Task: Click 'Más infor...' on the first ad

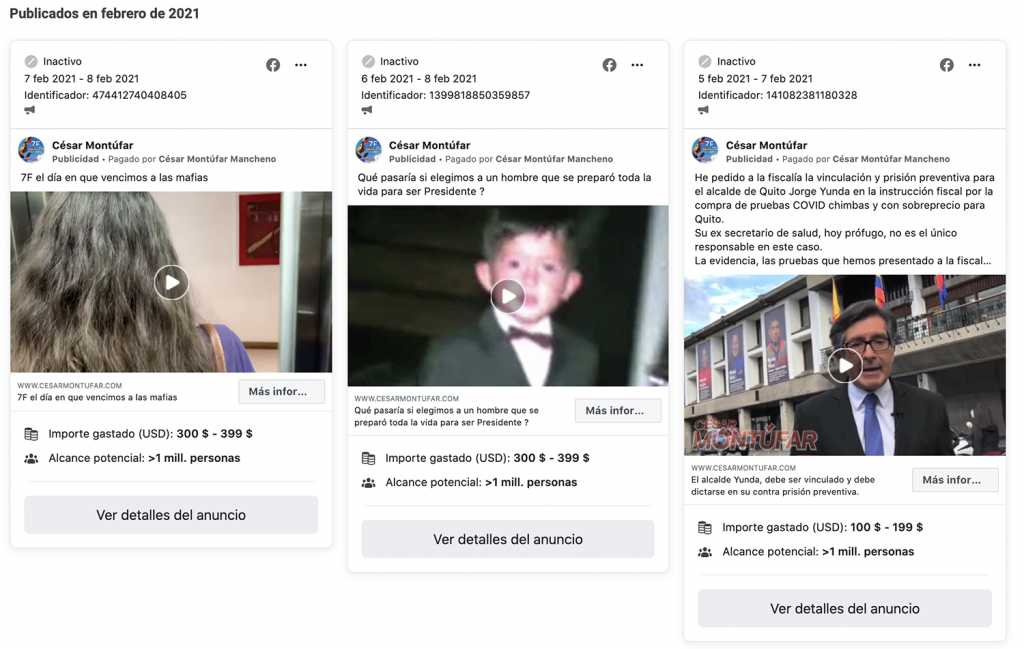Action: click(x=281, y=391)
